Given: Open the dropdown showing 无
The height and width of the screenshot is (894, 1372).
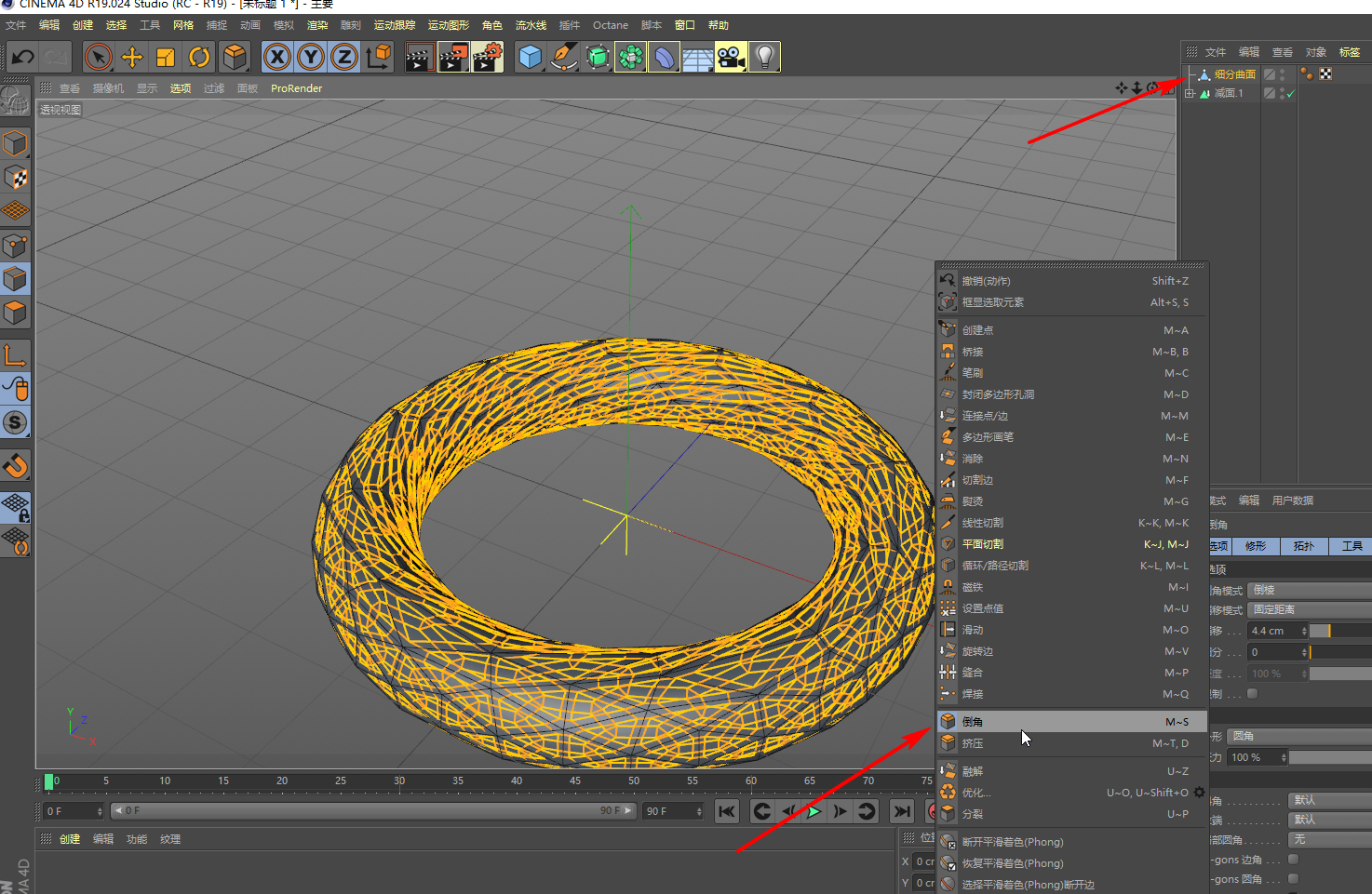Looking at the screenshot, I should pos(1330,839).
